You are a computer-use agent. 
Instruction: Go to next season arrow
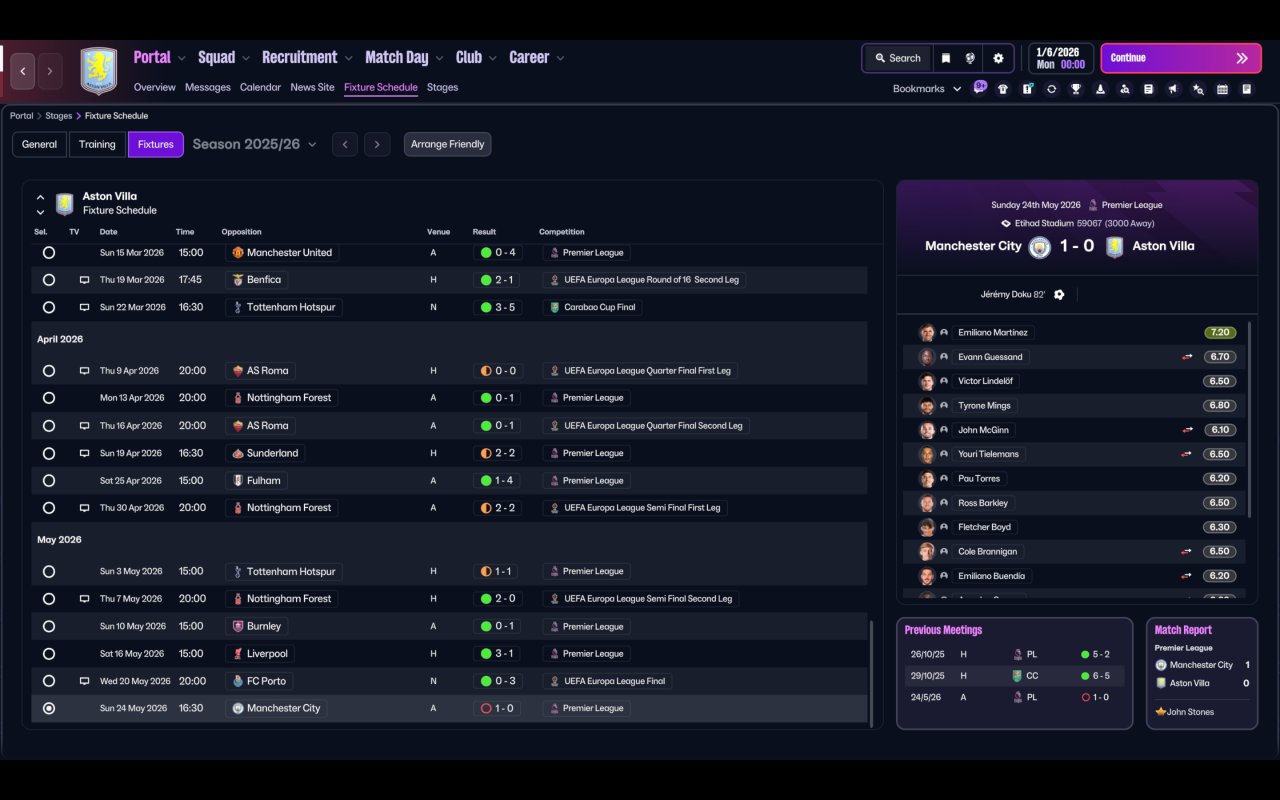(x=377, y=145)
